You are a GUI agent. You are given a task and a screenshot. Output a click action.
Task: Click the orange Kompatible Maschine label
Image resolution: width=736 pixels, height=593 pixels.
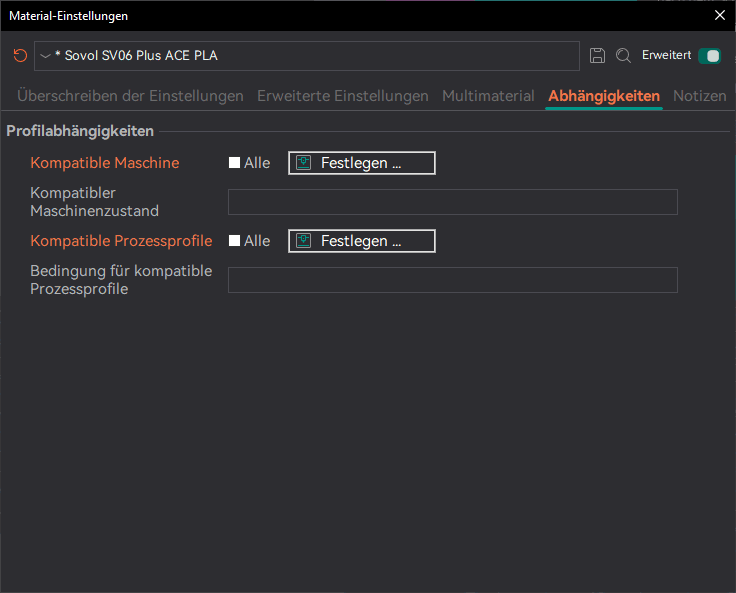pyautogui.click(x=105, y=163)
